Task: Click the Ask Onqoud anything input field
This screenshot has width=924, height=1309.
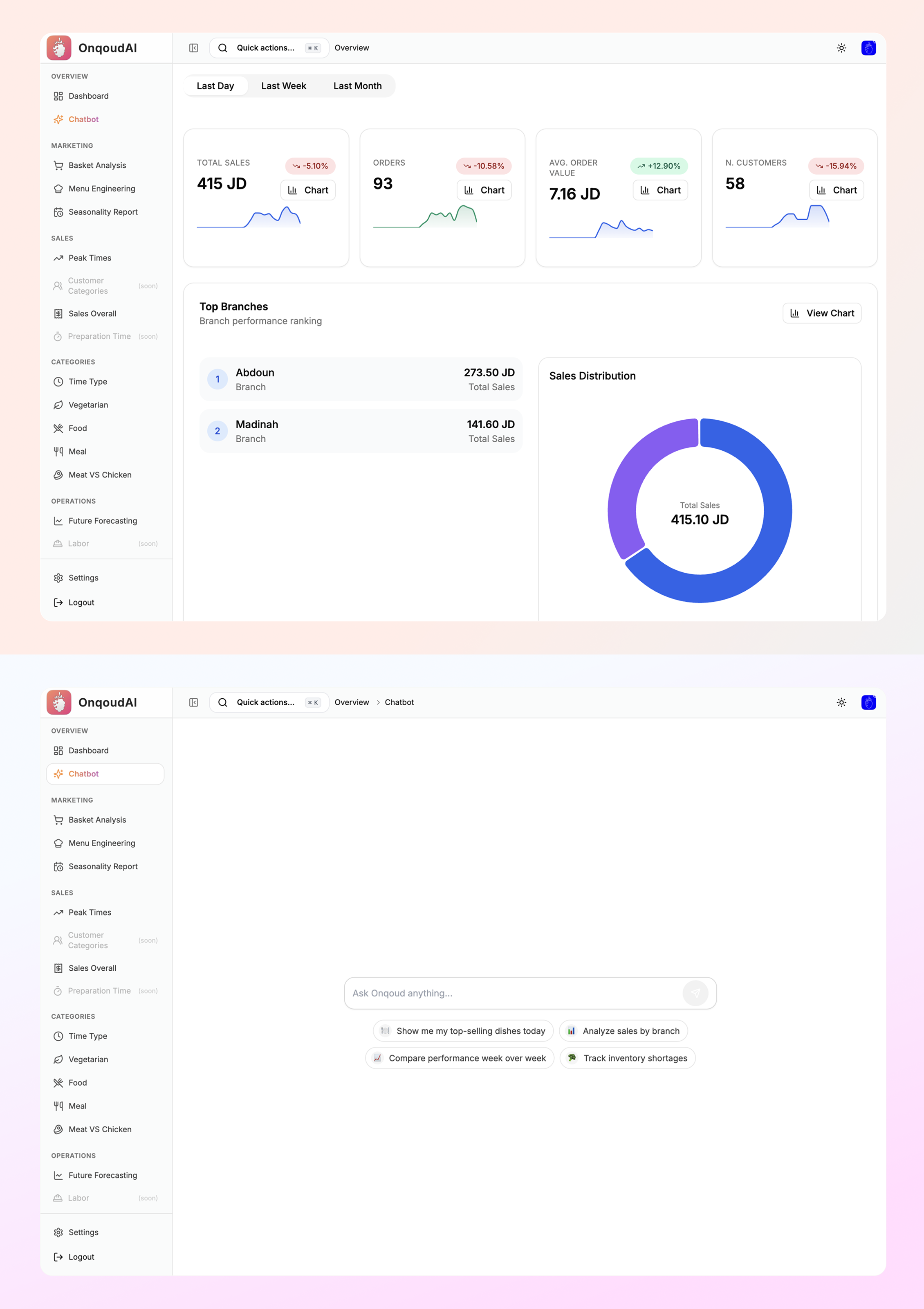Action: (x=513, y=993)
